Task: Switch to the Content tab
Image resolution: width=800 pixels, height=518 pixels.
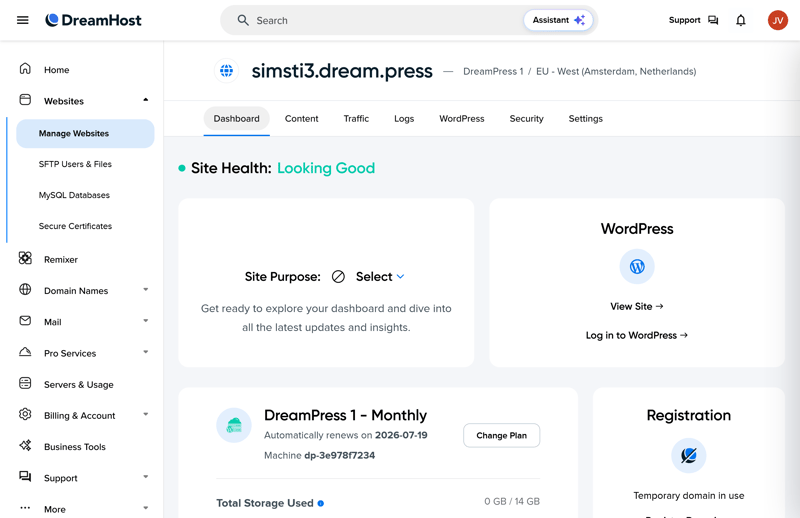Action: (x=302, y=118)
